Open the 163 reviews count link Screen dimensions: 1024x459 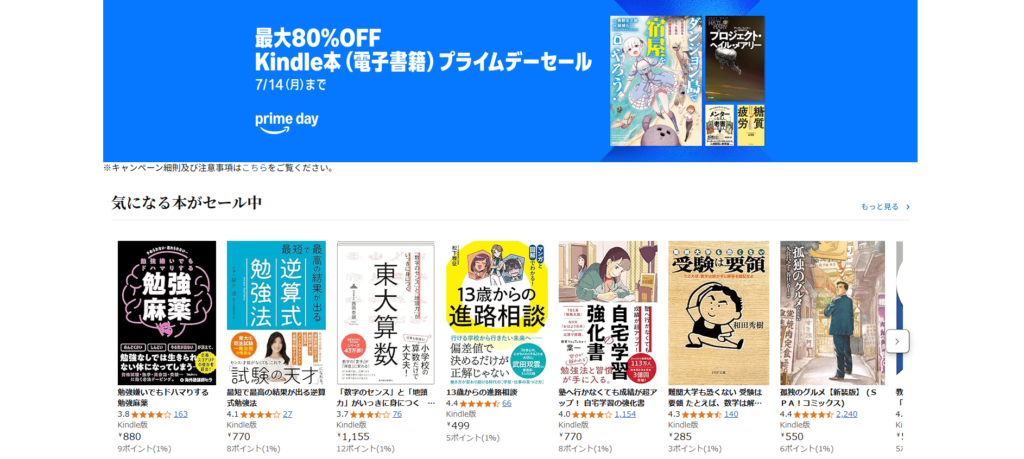181,414
